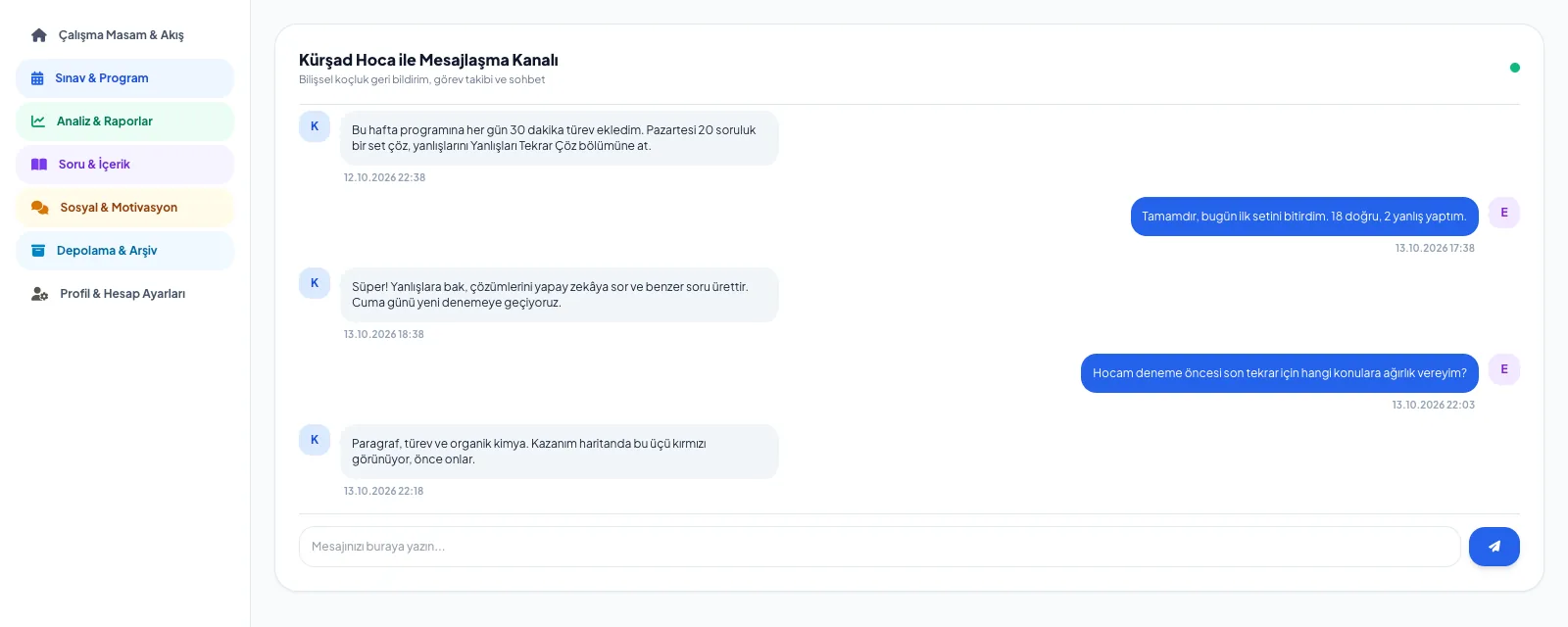This screenshot has height=627, width=1568.
Task: Click K avatar beside Paragraf, türev message
Action: coord(315,440)
